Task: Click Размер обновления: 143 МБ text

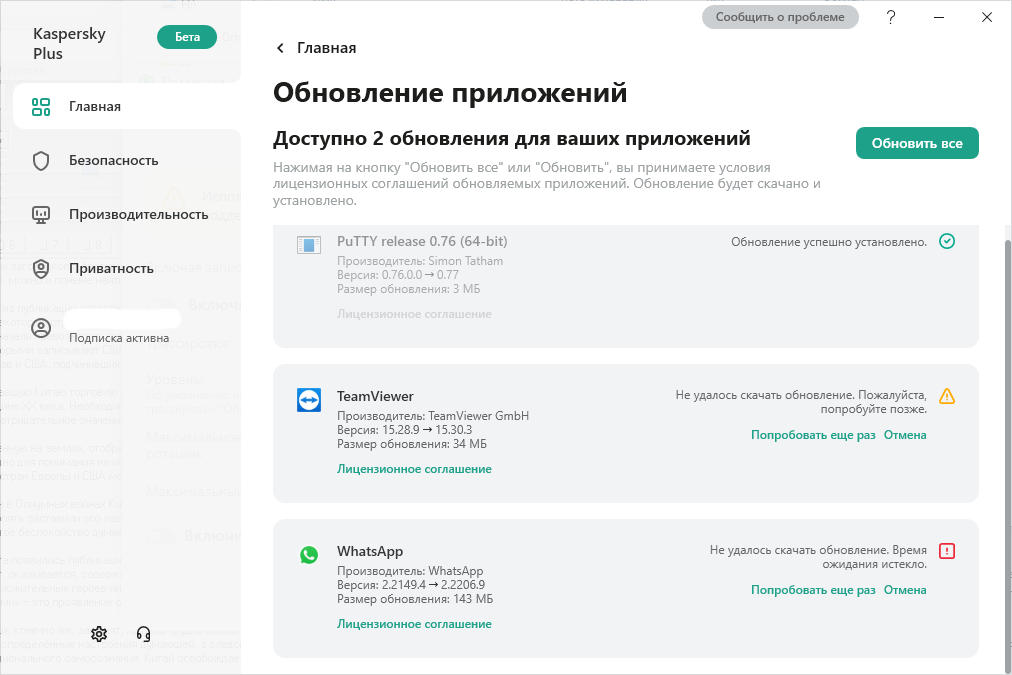Action: (x=415, y=599)
